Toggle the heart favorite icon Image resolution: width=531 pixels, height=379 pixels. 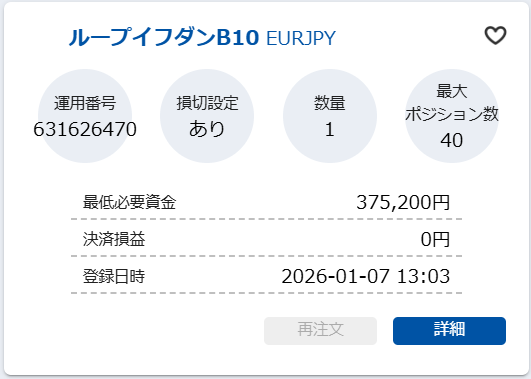click(x=495, y=35)
